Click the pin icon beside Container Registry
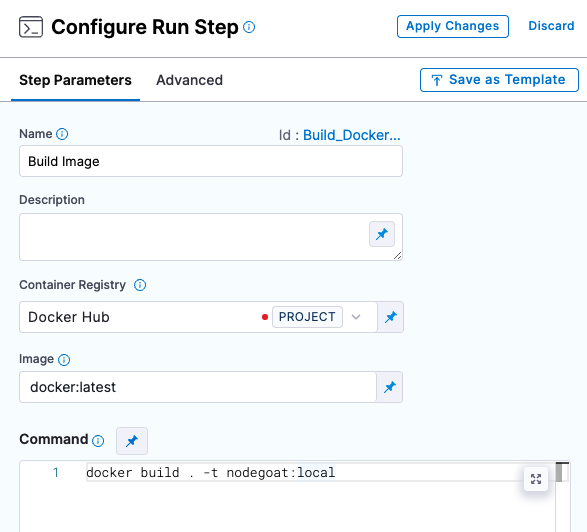This screenshot has width=587, height=532. pos(390,317)
